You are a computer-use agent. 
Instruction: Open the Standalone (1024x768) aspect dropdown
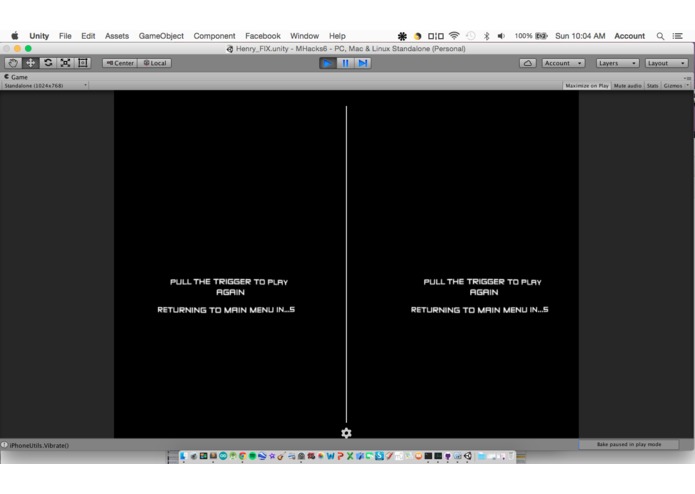tap(45, 86)
